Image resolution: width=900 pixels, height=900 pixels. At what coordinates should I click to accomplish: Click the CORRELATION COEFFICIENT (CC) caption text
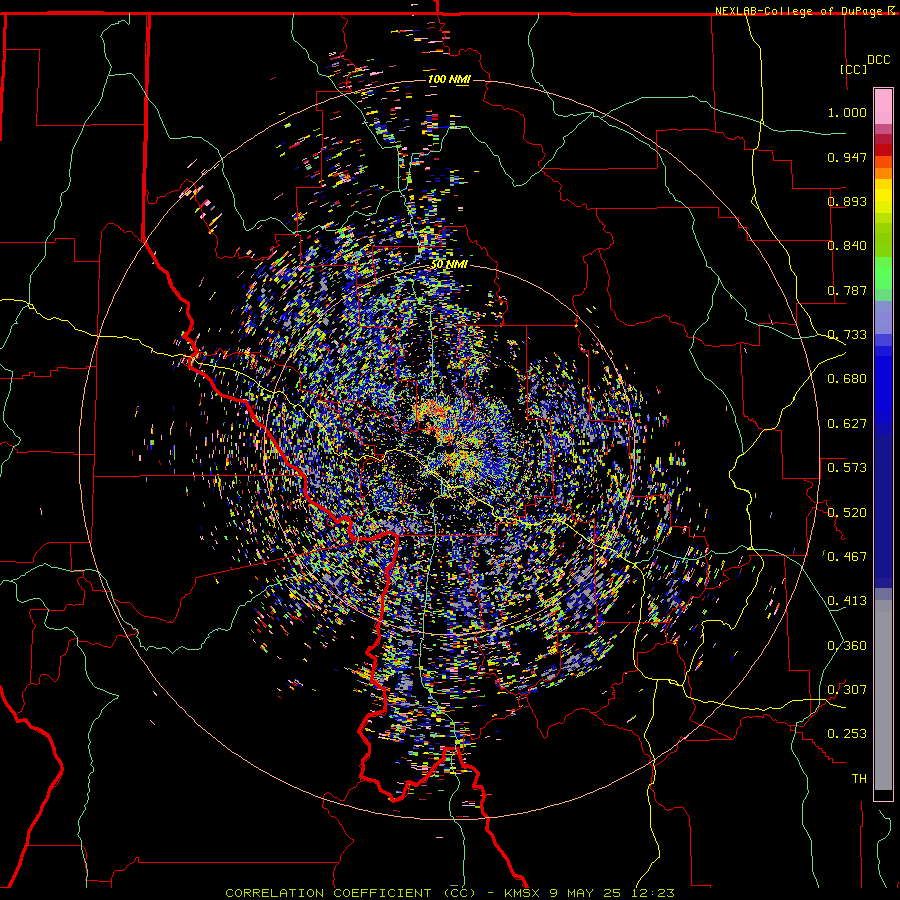351,893
